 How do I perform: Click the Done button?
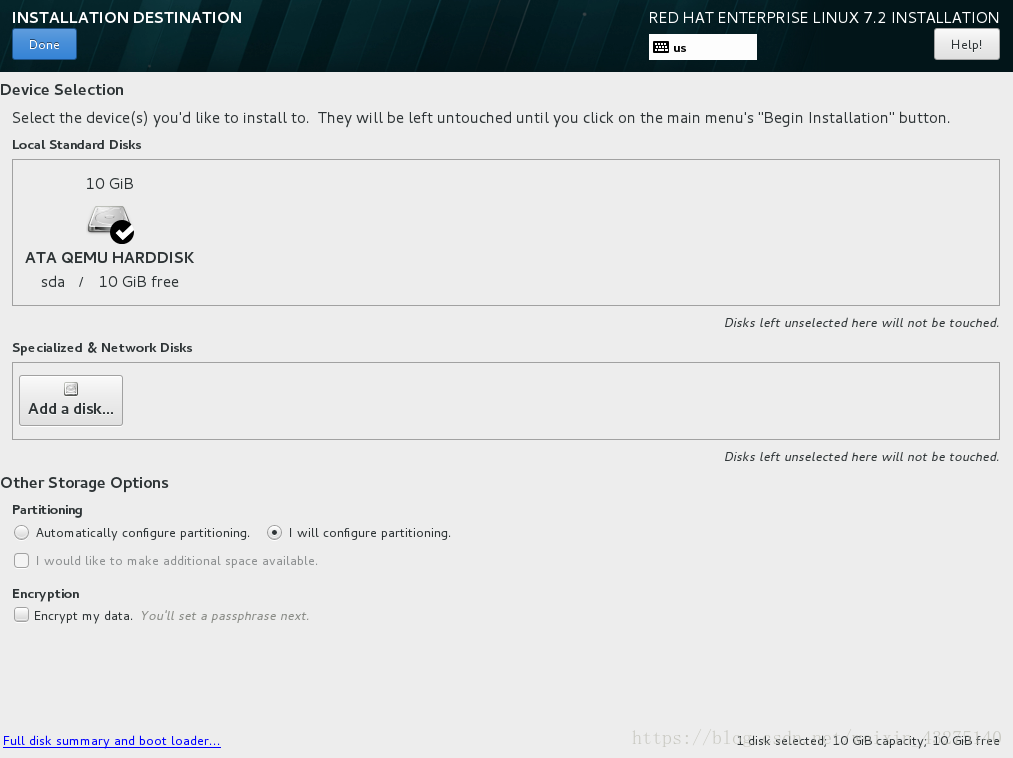[x=44, y=45]
